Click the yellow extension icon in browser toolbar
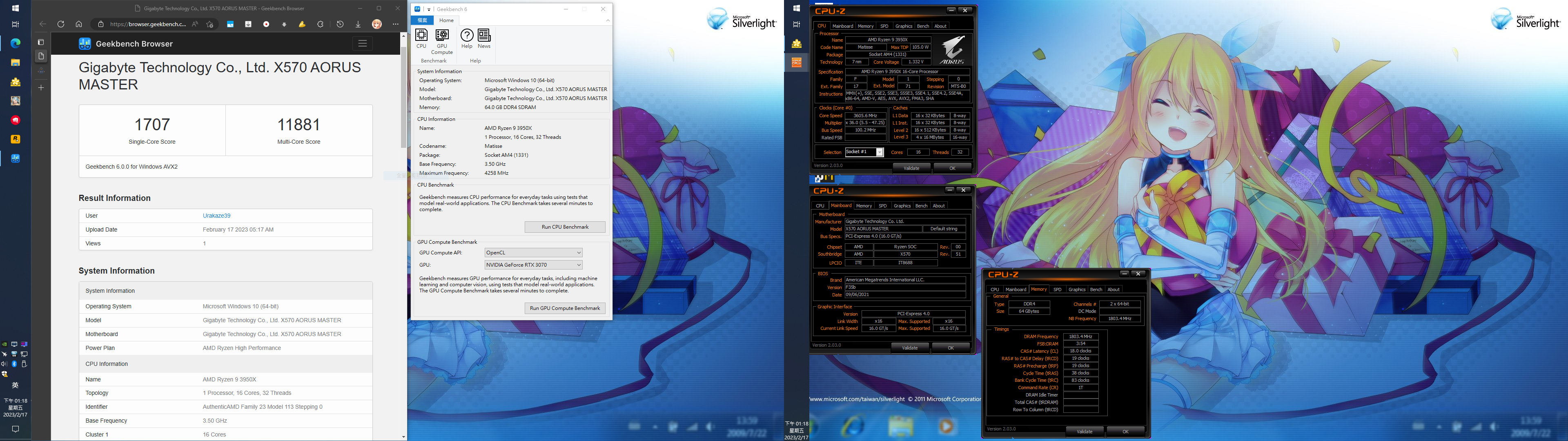The height and width of the screenshot is (441, 1568). (x=302, y=24)
